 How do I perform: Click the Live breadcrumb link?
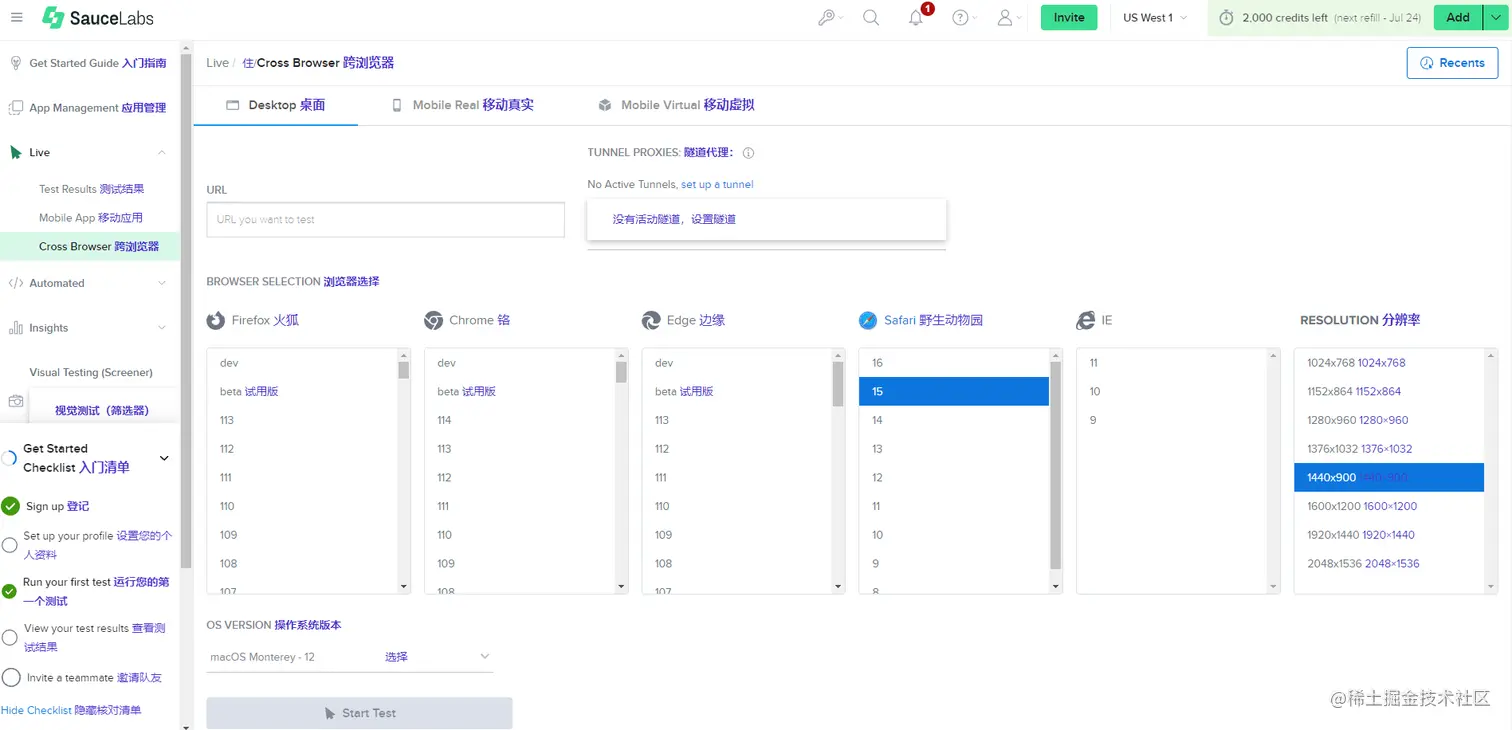(218, 63)
